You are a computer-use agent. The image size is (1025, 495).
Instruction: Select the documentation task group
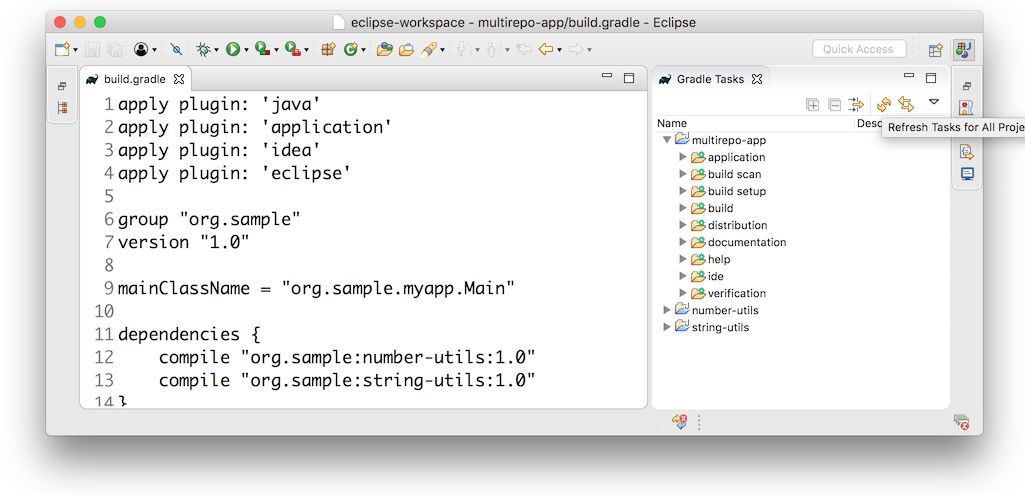point(746,242)
